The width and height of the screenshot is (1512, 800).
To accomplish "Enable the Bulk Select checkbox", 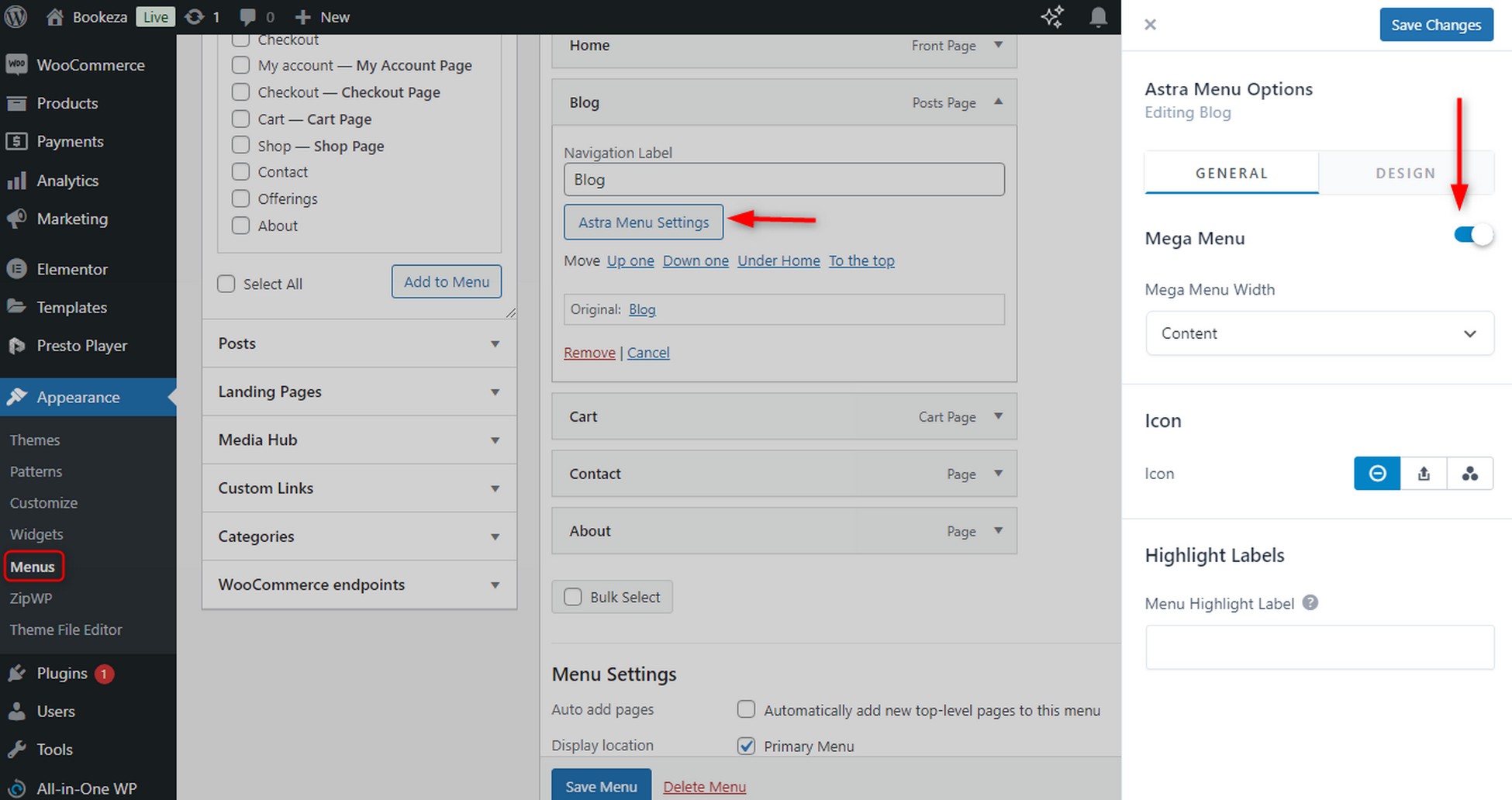I will tap(573, 597).
